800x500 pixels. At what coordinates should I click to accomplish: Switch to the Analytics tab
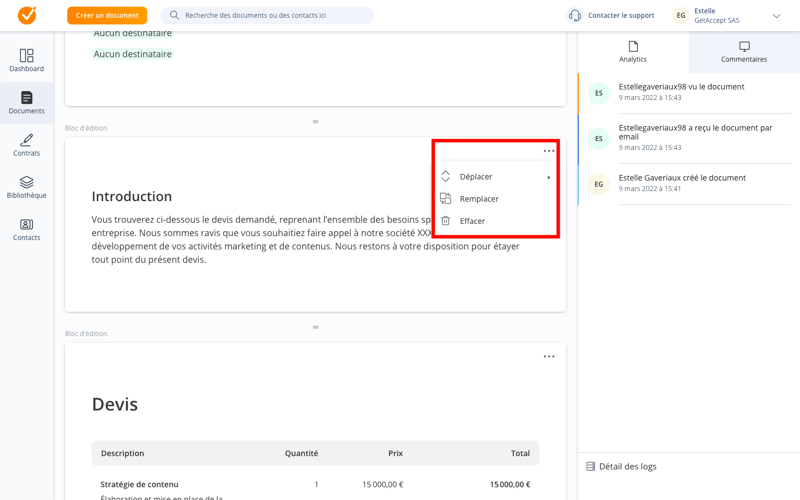coord(633,52)
